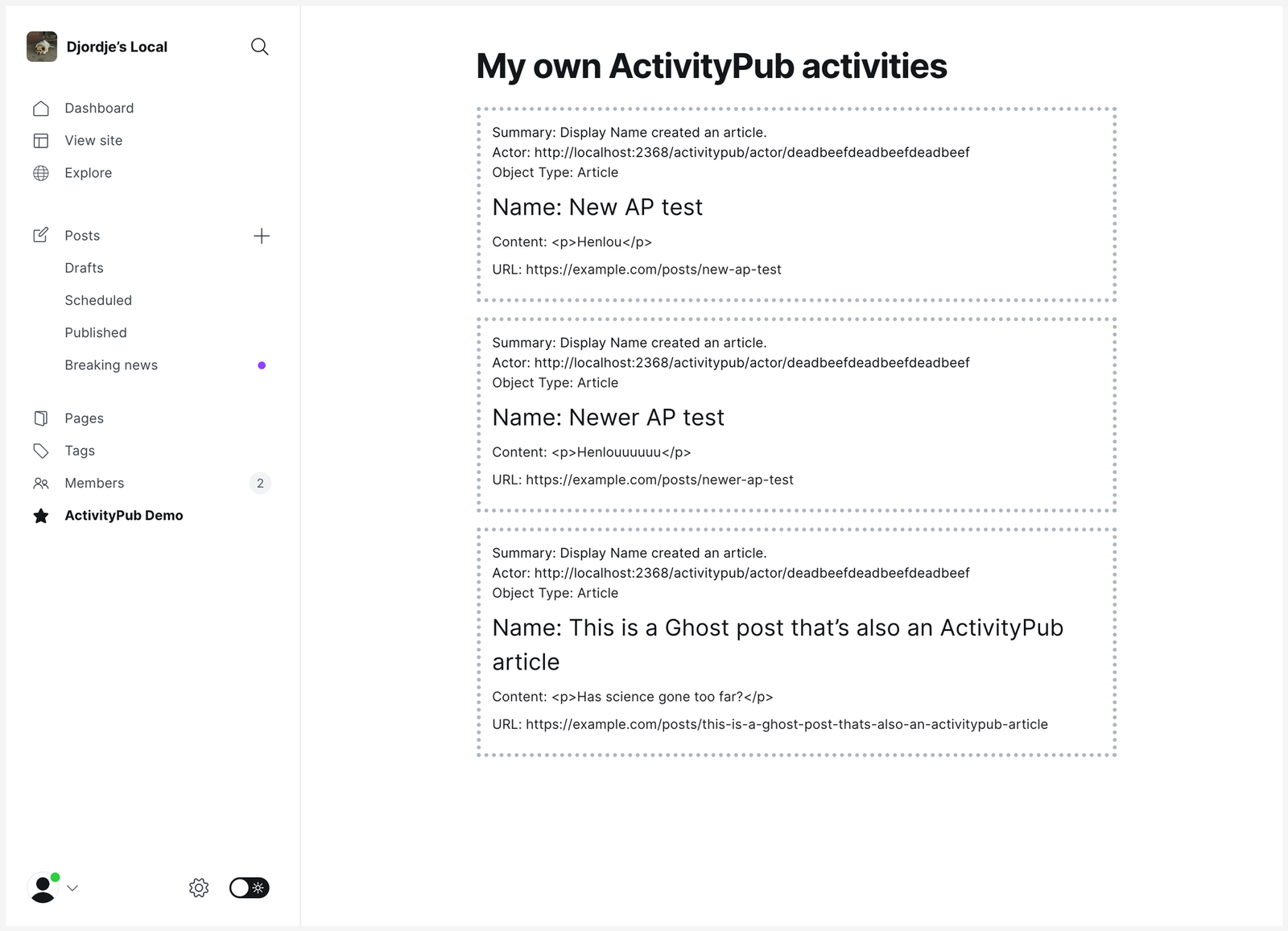The width and height of the screenshot is (1288, 931).
Task: Click the ActivityPub Demo star icon
Action: [x=41, y=515]
